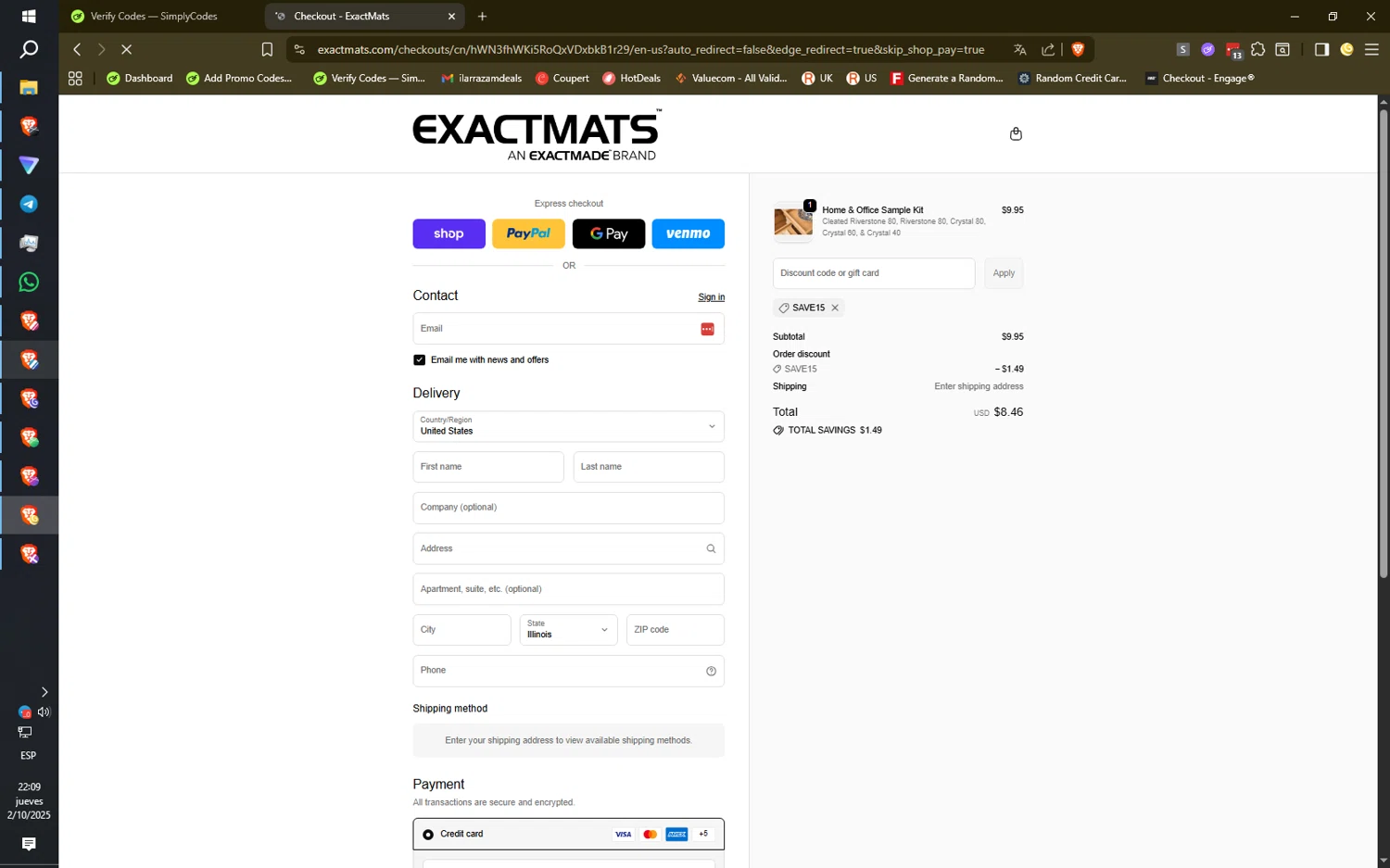Pay with the G Pay button
Viewport: 1390px width, 868px height.
[609, 233]
